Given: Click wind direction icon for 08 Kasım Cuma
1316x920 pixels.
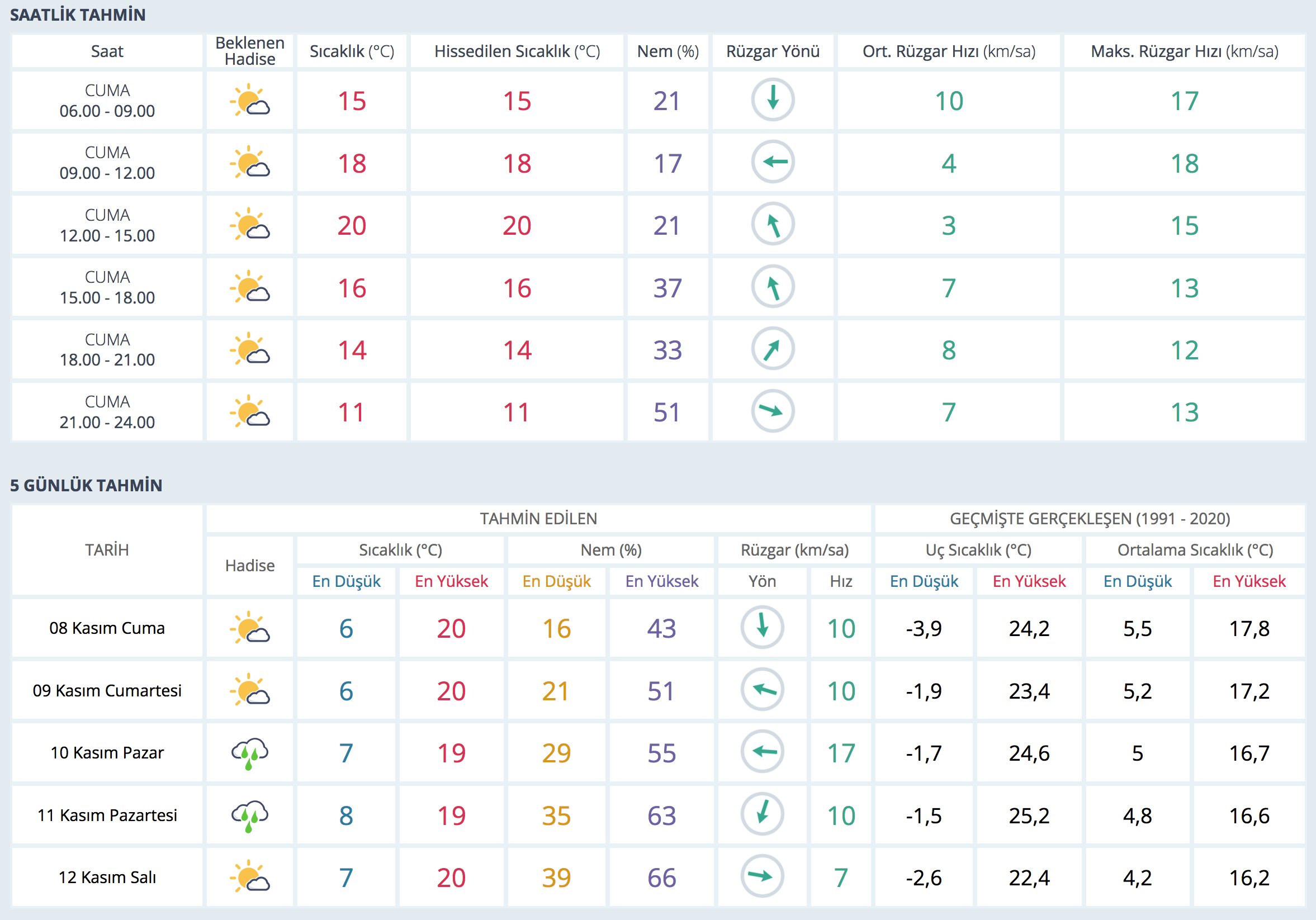Looking at the screenshot, I should point(762,627).
